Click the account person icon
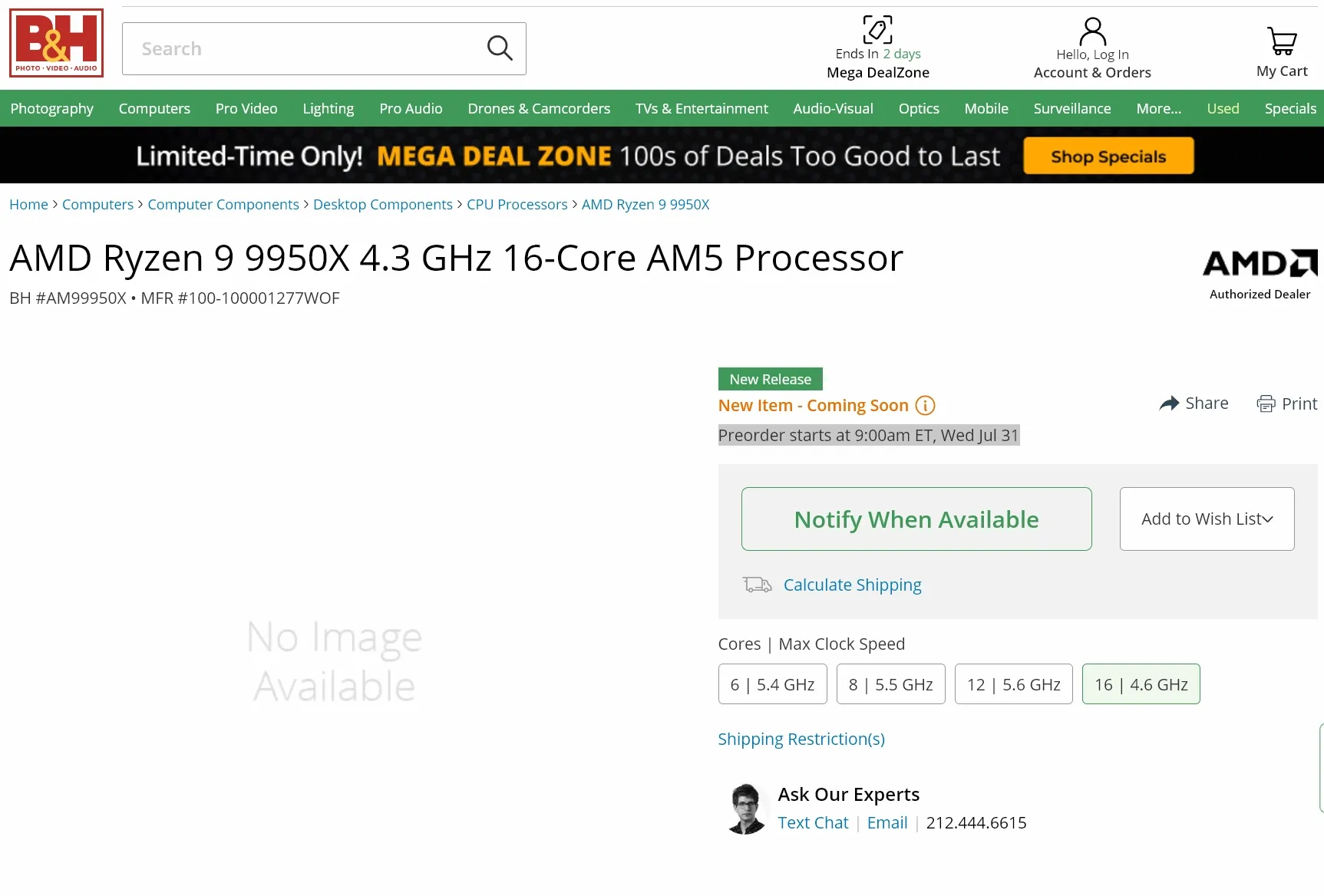The width and height of the screenshot is (1324, 896). (x=1092, y=31)
